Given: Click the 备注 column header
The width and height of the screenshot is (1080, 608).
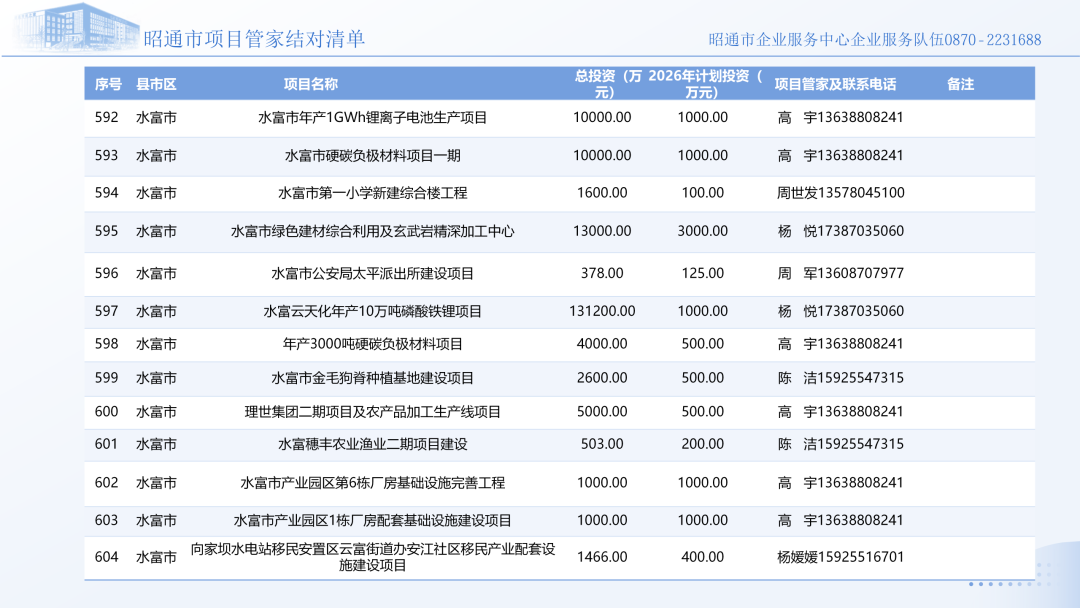Looking at the screenshot, I should pyautogui.click(x=960, y=84).
